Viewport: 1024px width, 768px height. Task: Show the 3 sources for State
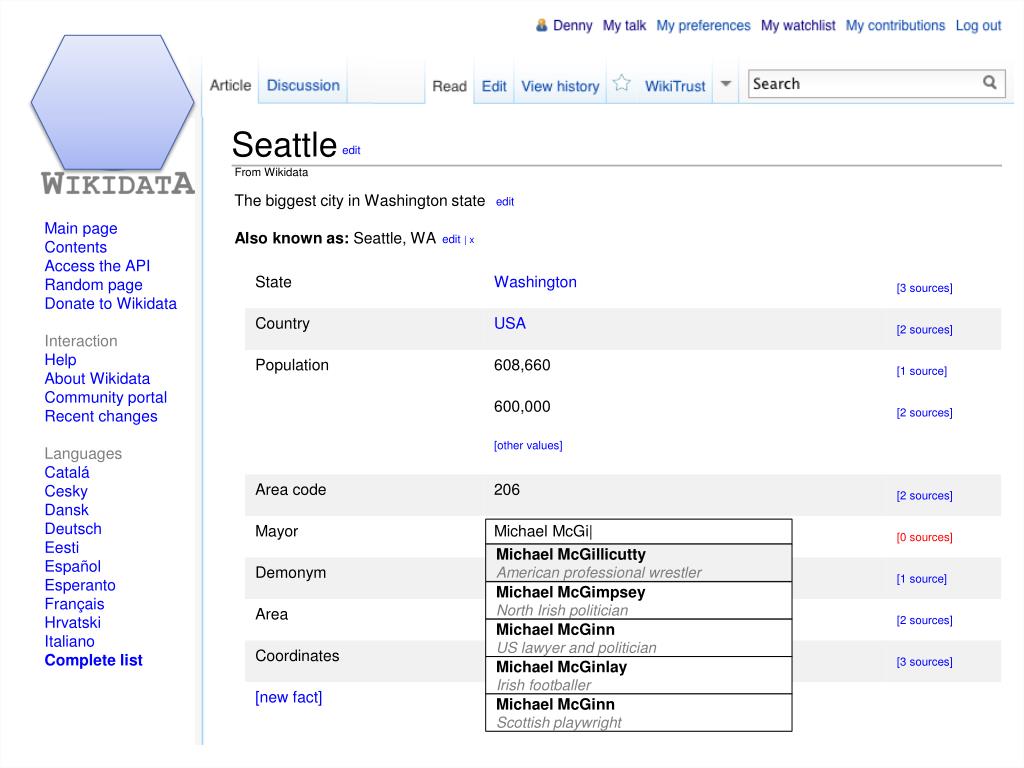pyautogui.click(x=924, y=288)
